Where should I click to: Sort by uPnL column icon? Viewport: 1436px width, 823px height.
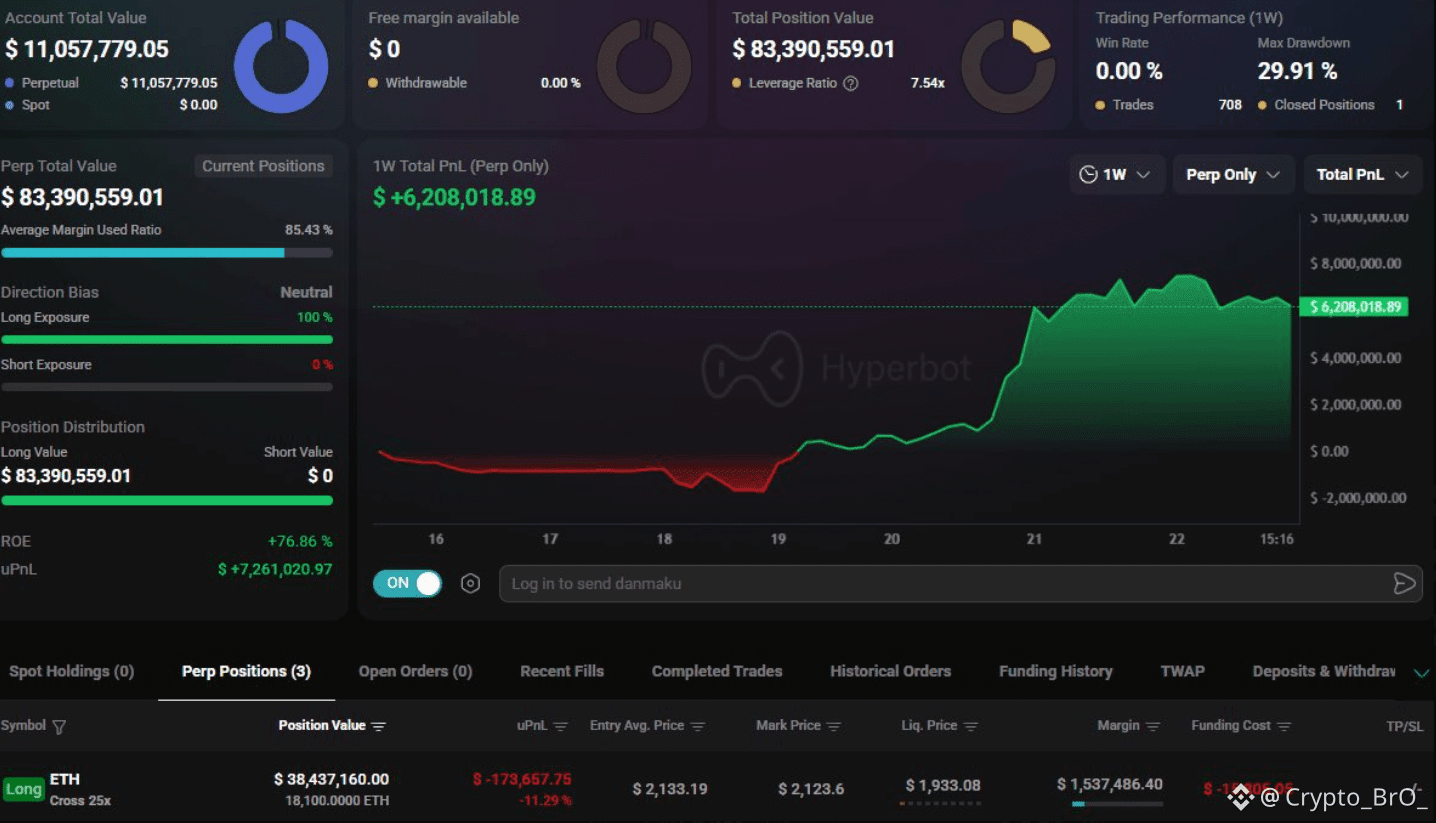coord(560,726)
